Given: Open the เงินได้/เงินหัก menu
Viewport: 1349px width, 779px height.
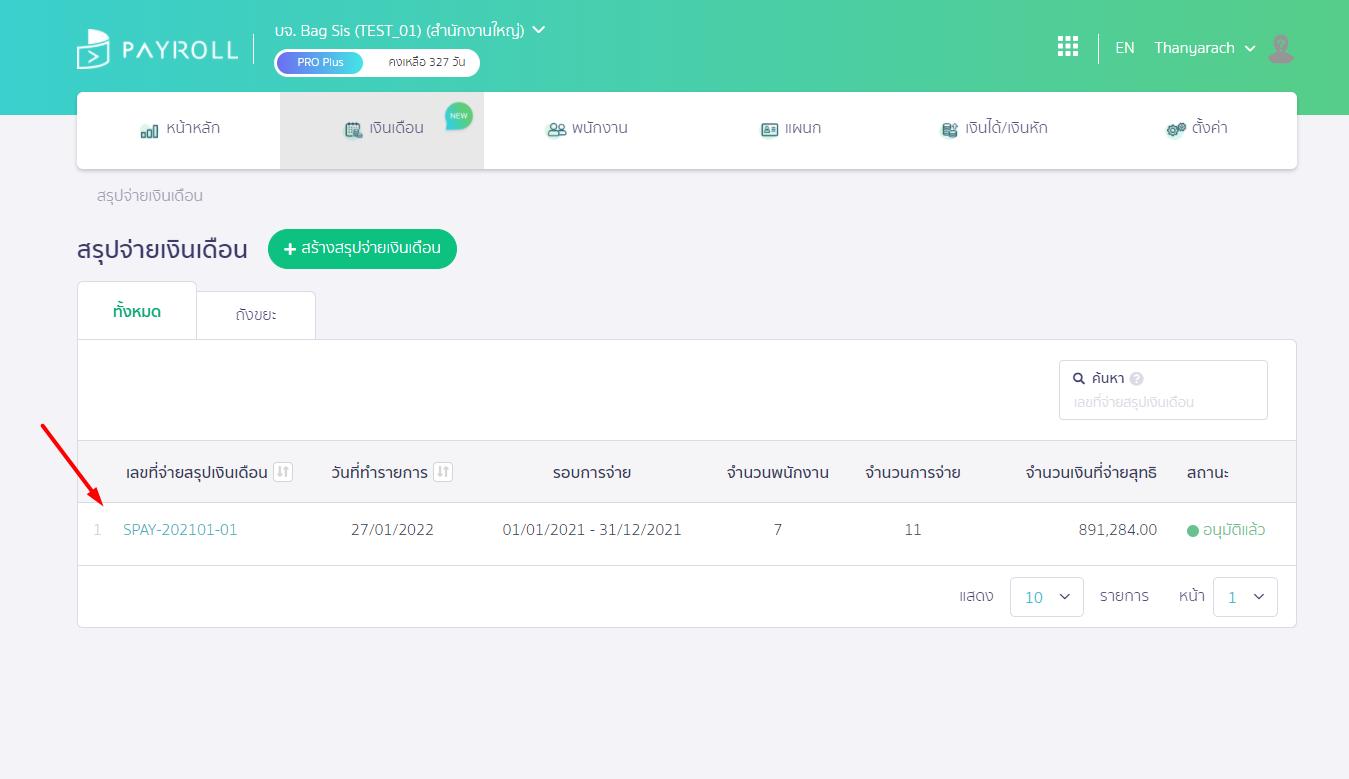Looking at the screenshot, I should click(993, 130).
